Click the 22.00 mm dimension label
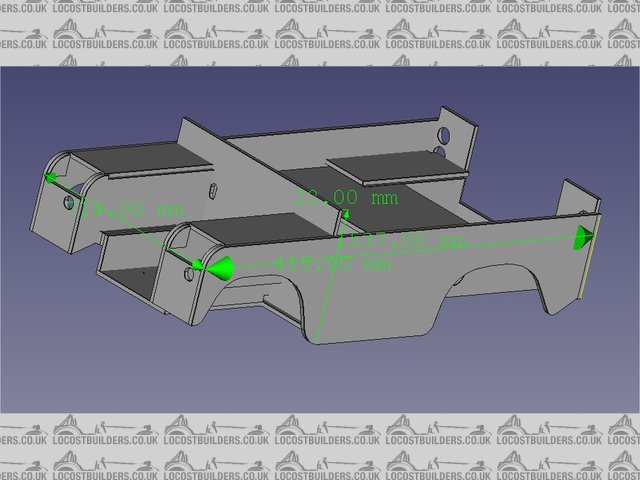Image resolution: width=640 pixels, height=480 pixels. click(x=346, y=198)
